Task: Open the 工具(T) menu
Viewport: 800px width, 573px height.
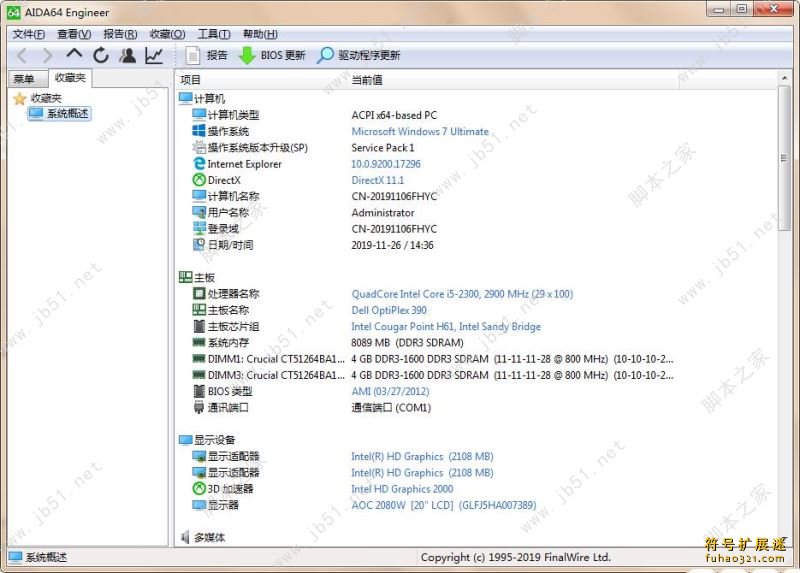Action: [214, 34]
